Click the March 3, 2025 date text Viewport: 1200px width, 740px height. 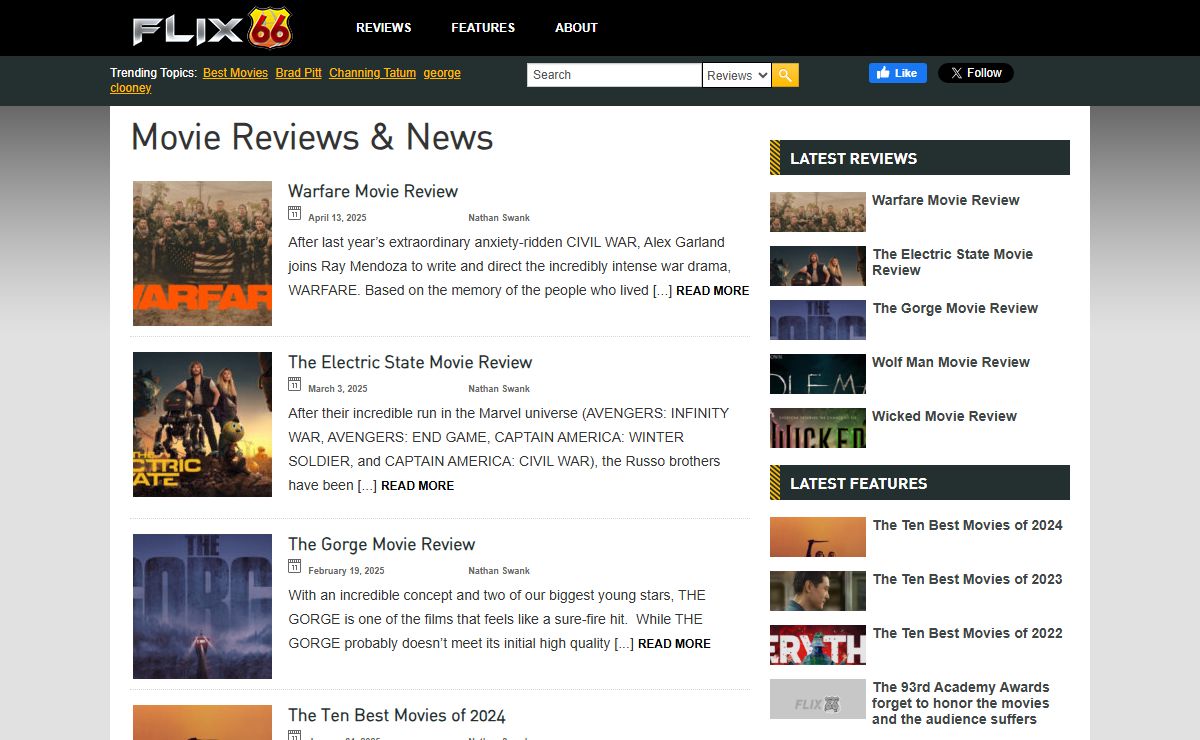point(338,389)
